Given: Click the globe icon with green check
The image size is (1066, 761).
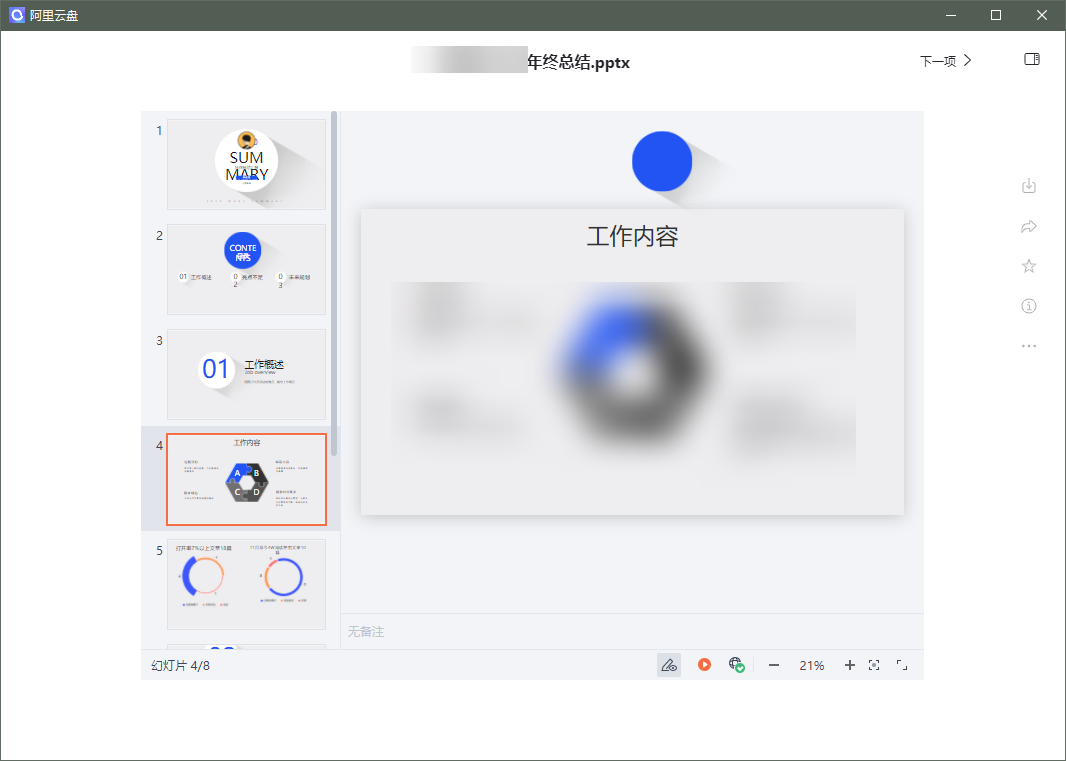Looking at the screenshot, I should click(736, 664).
